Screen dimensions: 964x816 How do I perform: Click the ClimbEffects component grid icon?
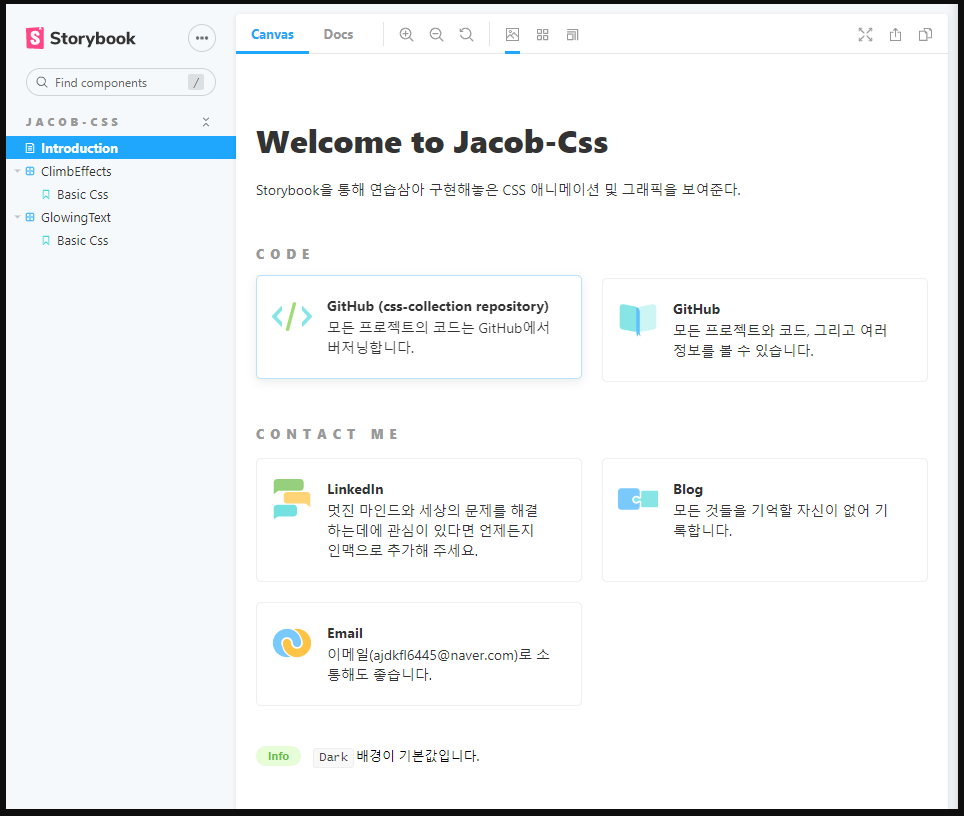point(30,171)
